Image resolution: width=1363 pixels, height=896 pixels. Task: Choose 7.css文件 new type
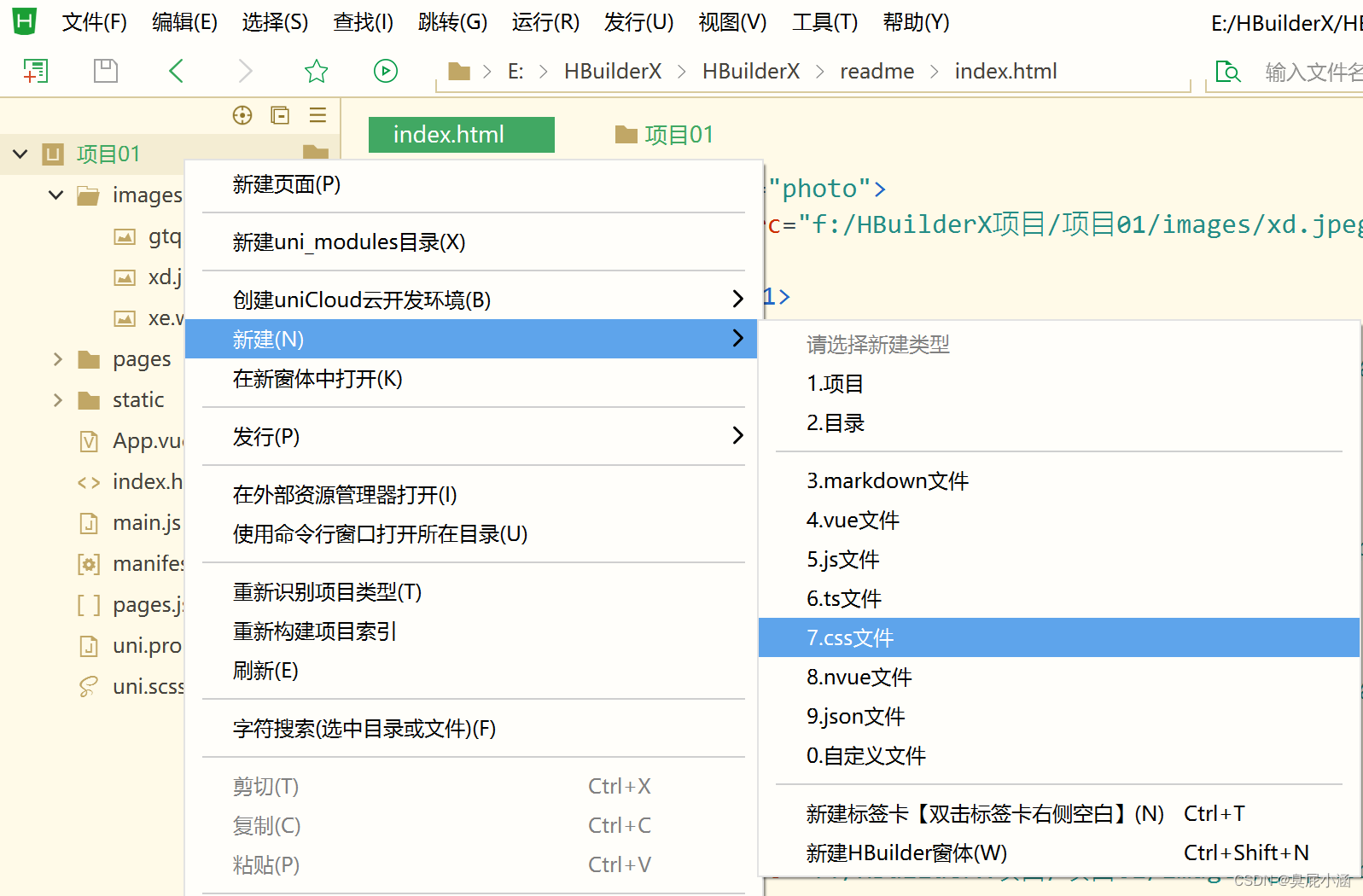(x=1058, y=637)
